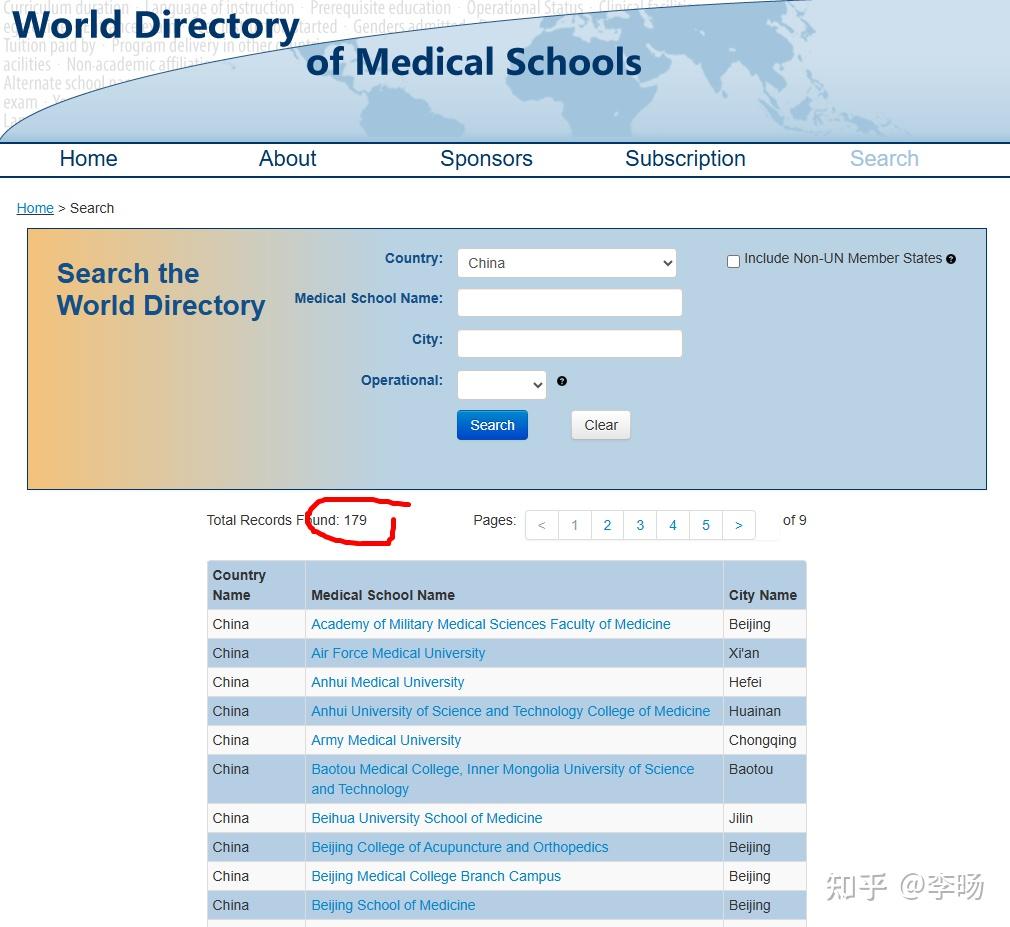This screenshot has height=927, width=1010.
Task: Select results page 5
Action: [x=706, y=525]
